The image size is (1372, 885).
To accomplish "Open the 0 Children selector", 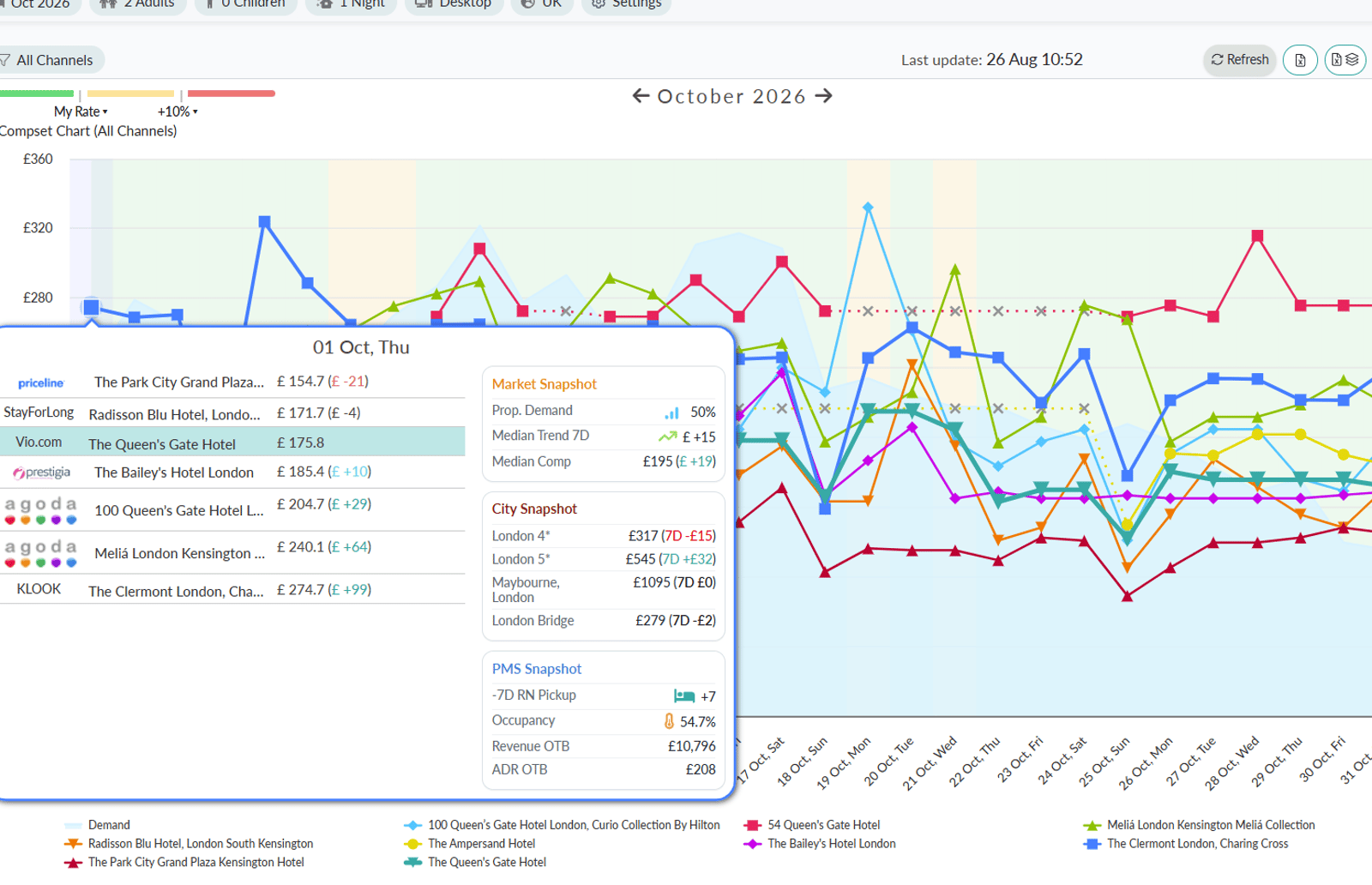I will (246, 3).
